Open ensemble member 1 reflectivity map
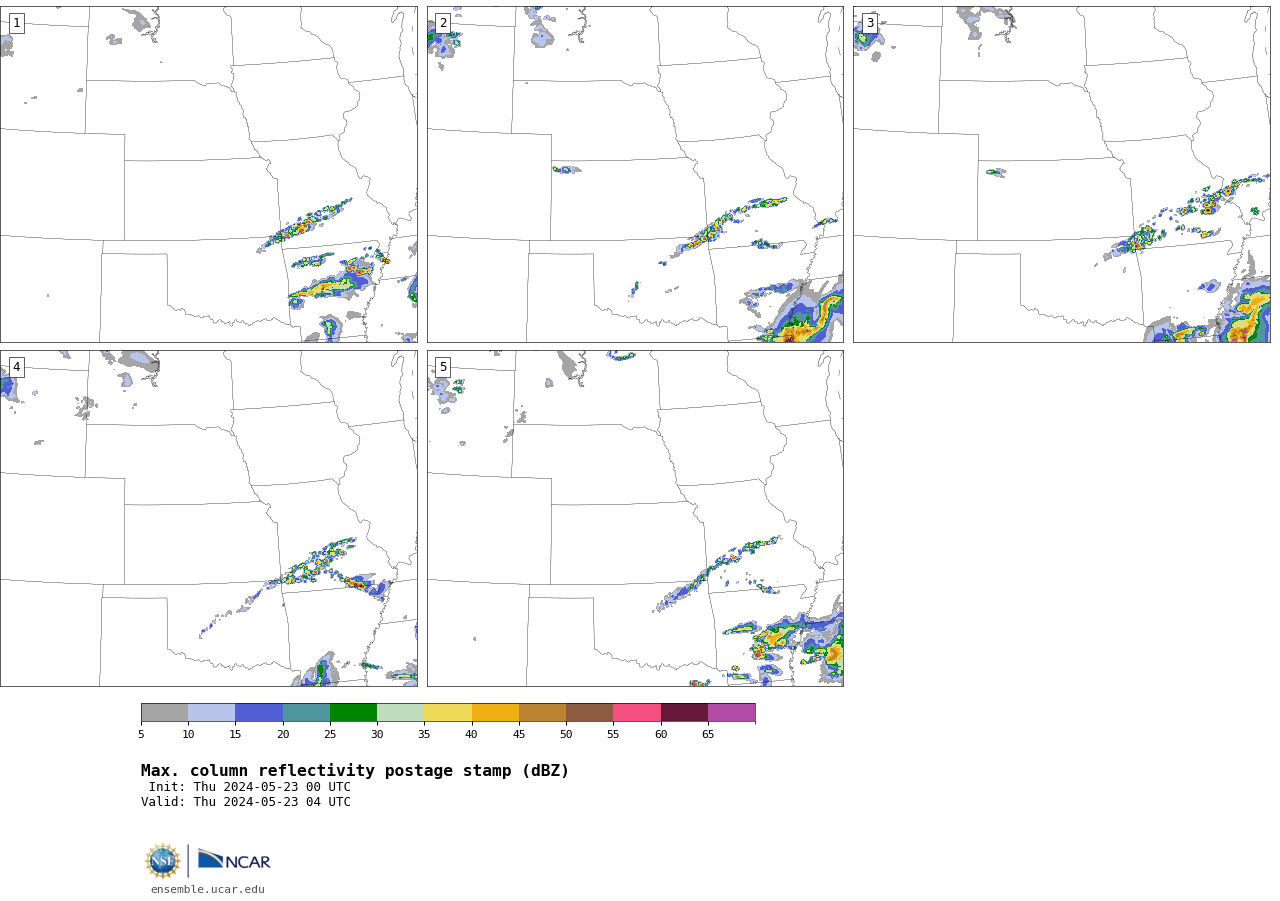The height and width of the screenshot is (901, 1280). tap(208, 174)
